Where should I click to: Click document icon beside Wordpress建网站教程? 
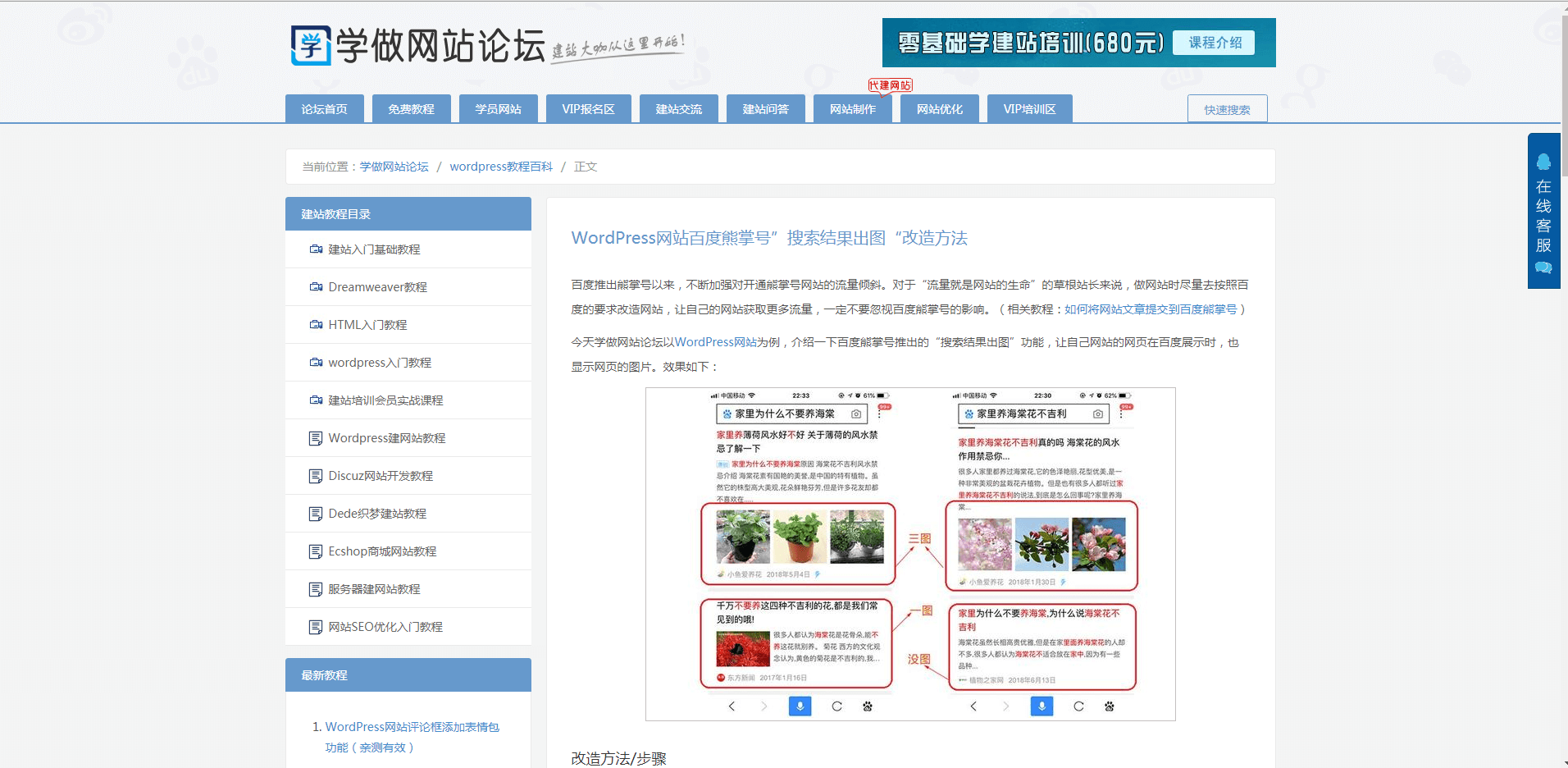[316, 438]
